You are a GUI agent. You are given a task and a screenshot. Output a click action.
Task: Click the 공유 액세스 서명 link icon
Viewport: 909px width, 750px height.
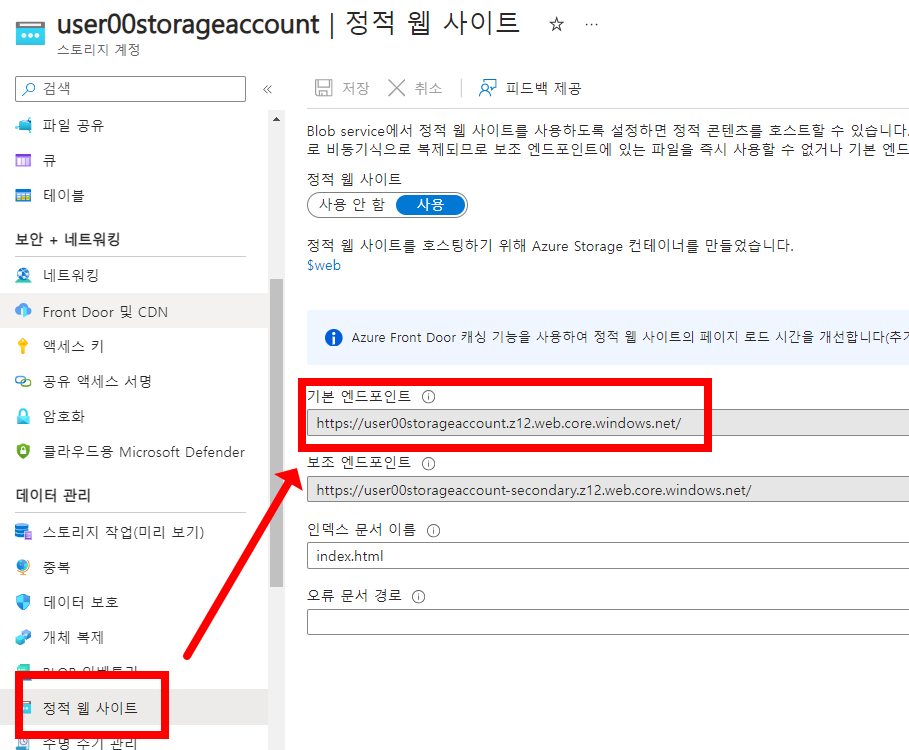[23, 381]
